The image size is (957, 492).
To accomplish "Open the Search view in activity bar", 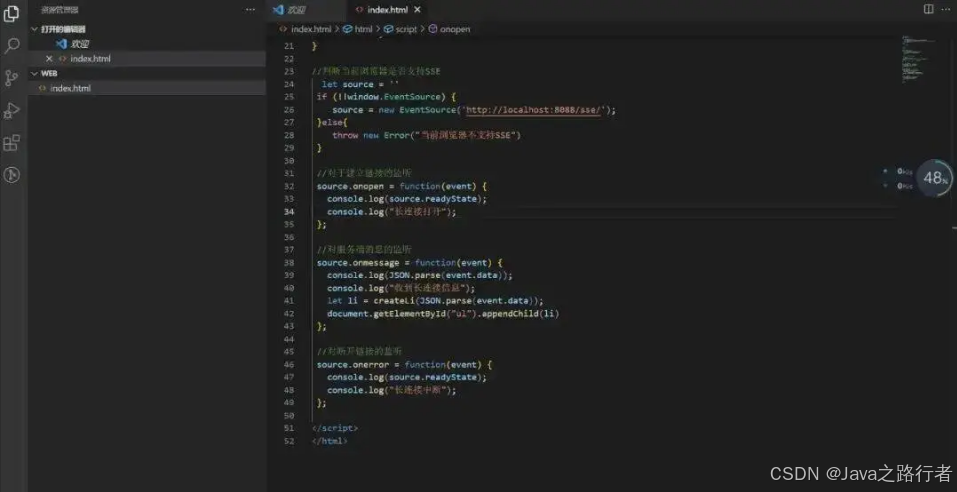I will tap(12, 46).
